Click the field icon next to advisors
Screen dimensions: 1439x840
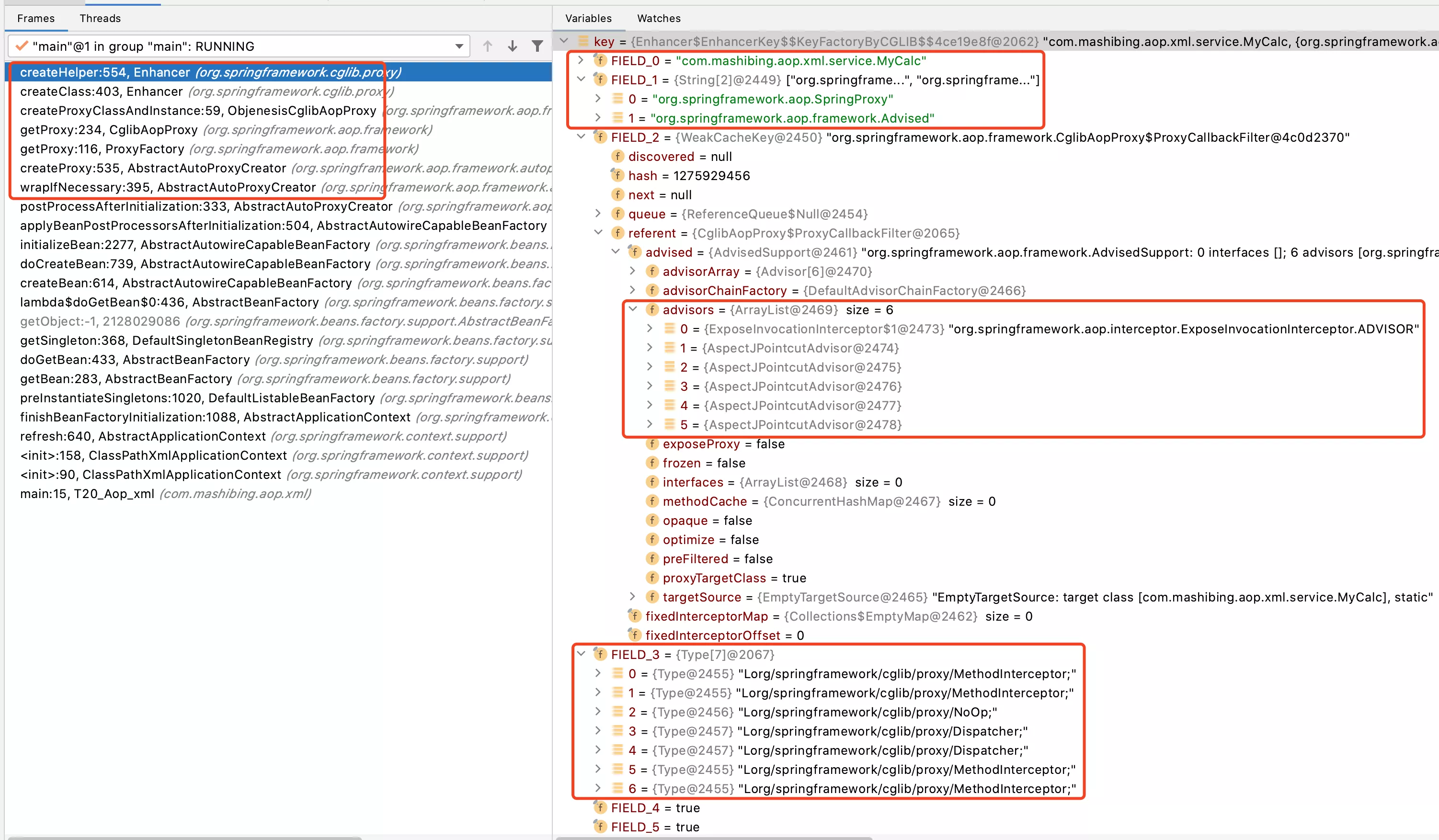[x=651, y=309]
